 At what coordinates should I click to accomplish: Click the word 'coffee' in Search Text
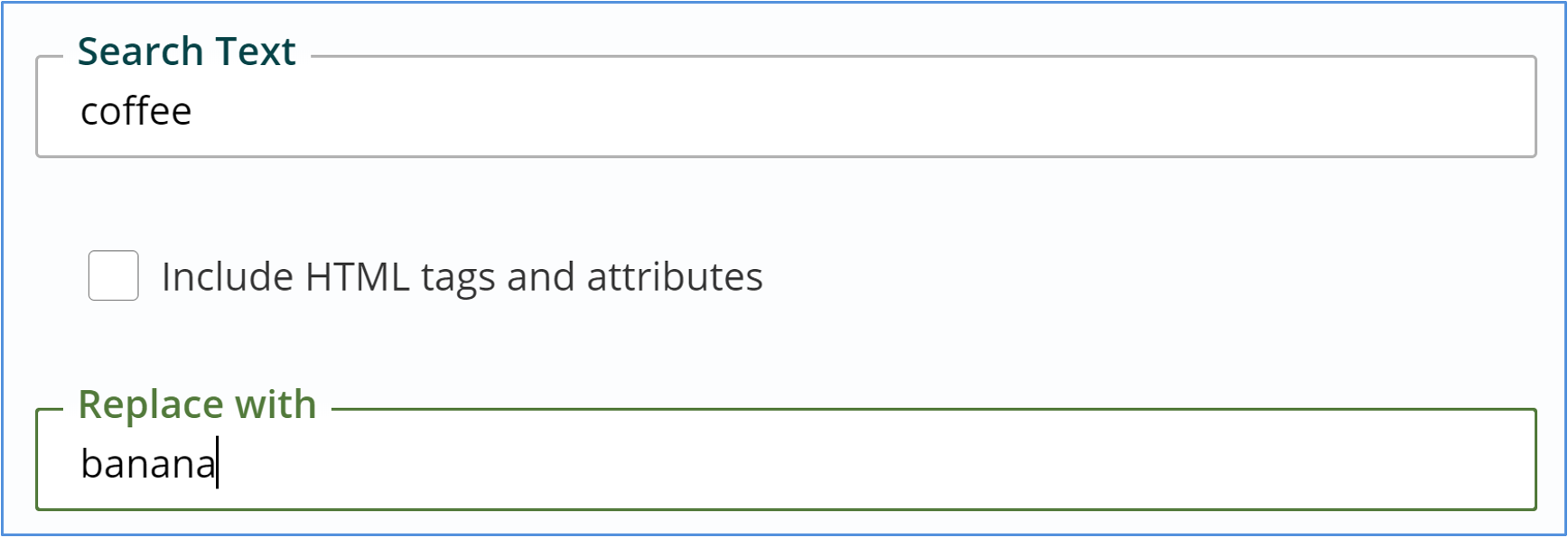(136, 112)
